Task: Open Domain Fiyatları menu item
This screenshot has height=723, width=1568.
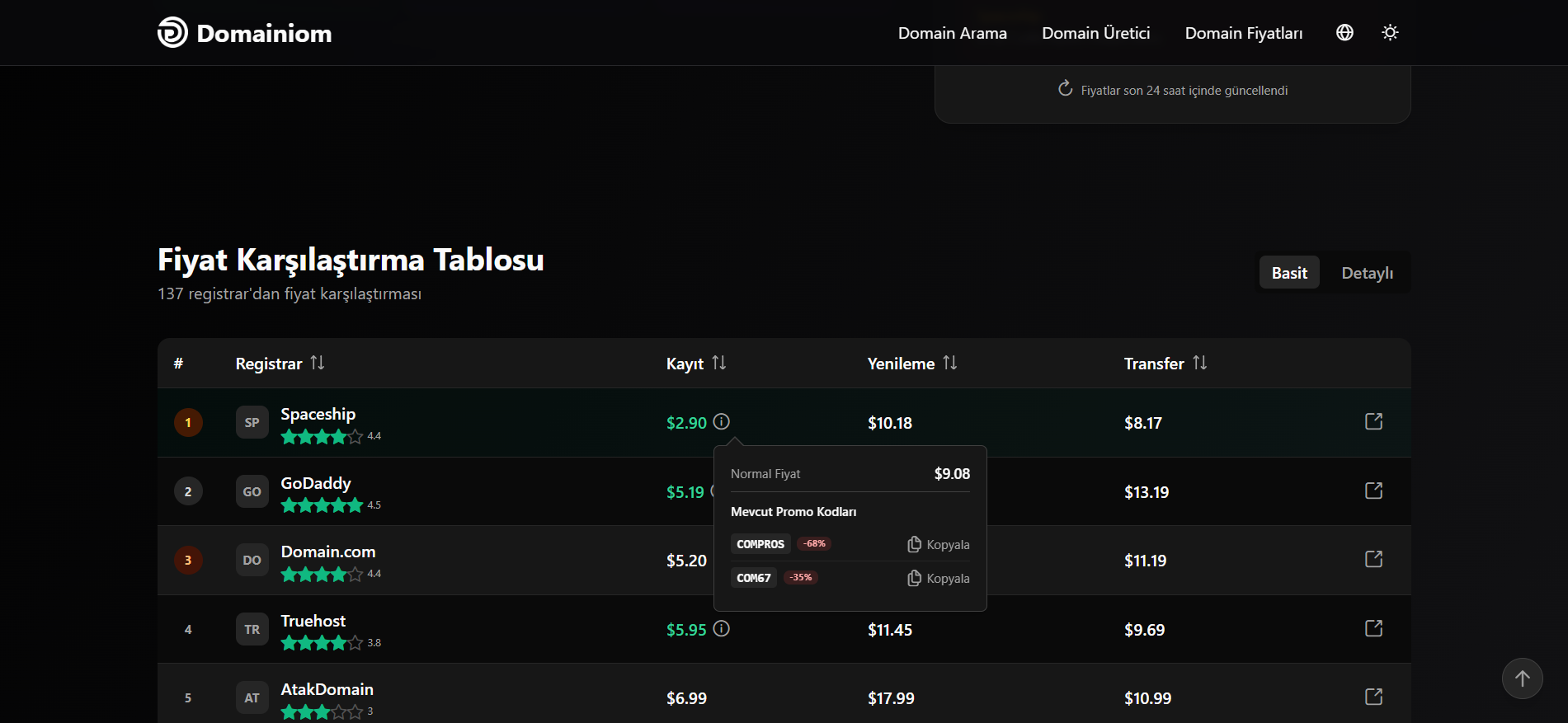Action: (x=1244, y=33)
